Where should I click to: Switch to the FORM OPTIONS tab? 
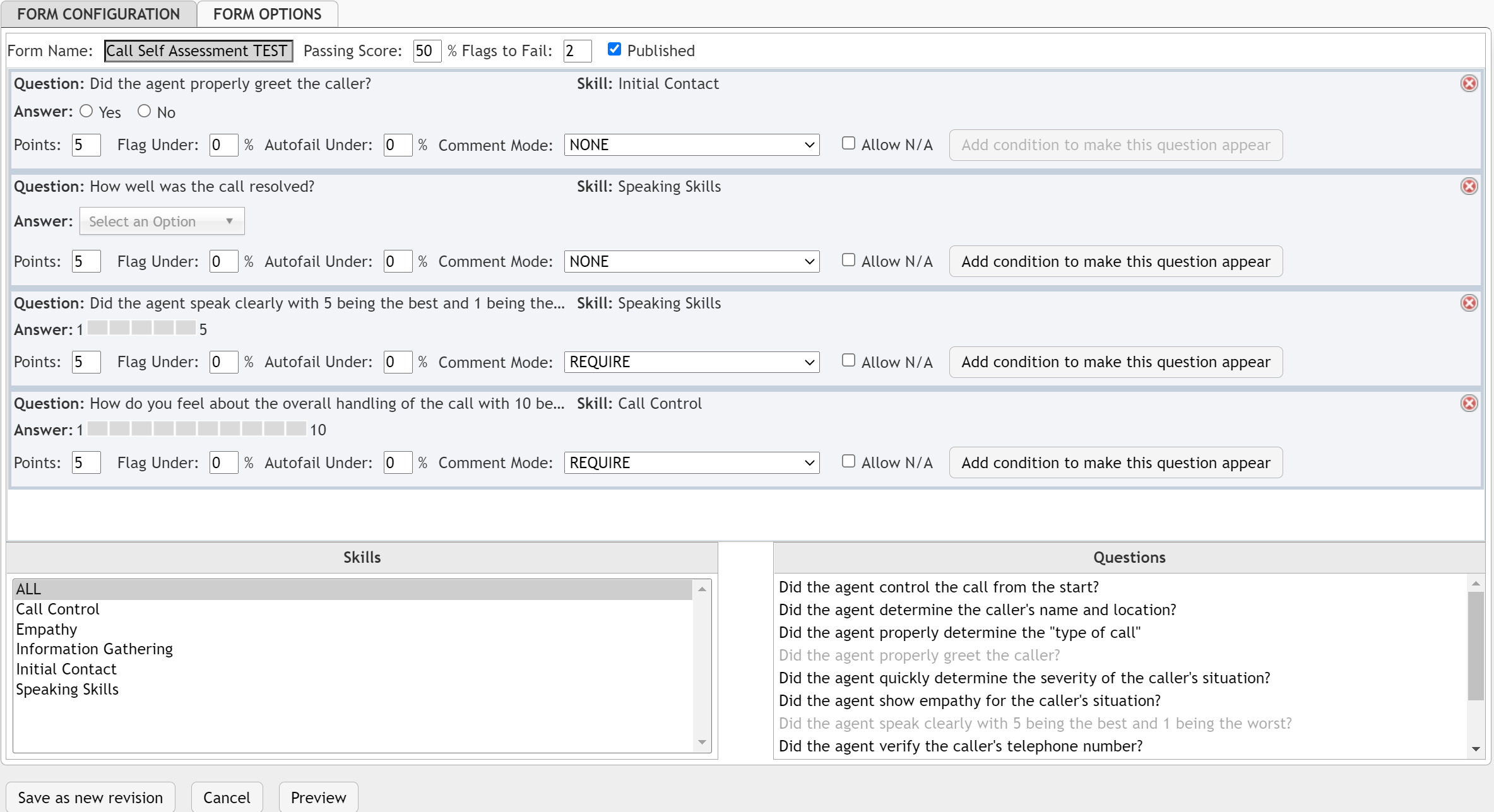267,13
